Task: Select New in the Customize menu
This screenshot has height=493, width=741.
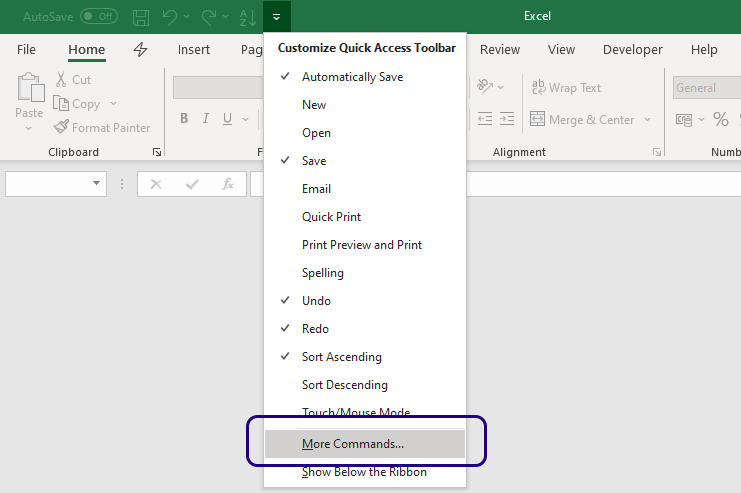Action: 365,104
